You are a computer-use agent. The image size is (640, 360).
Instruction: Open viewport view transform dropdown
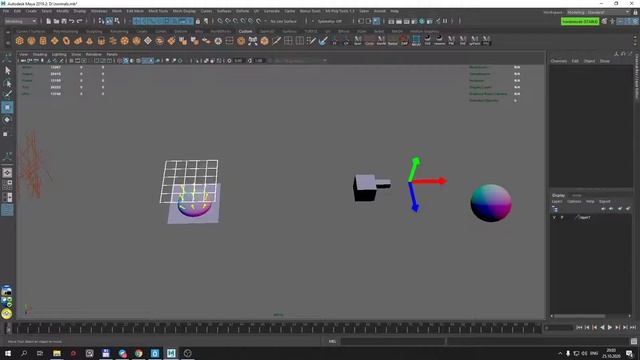point(300,61)
